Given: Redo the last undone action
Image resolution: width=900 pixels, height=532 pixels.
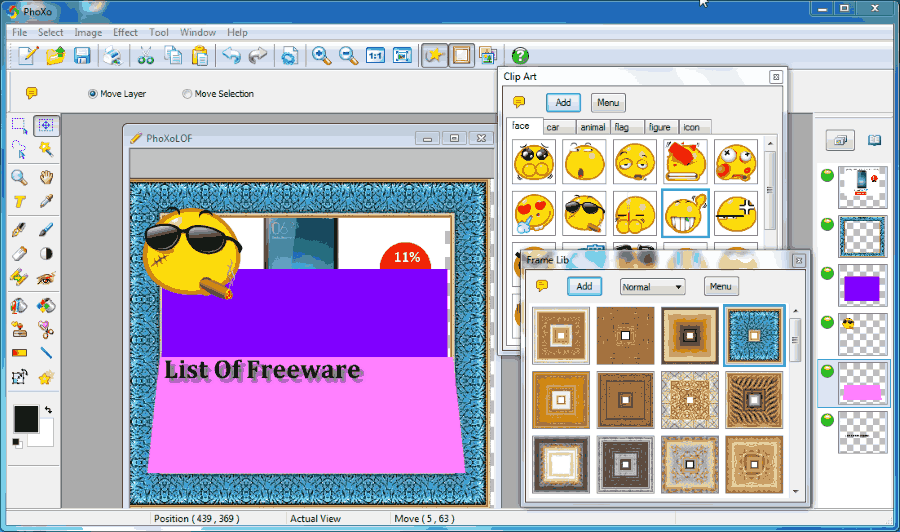Looking at the screenshot, I should (x=258, y=56).
